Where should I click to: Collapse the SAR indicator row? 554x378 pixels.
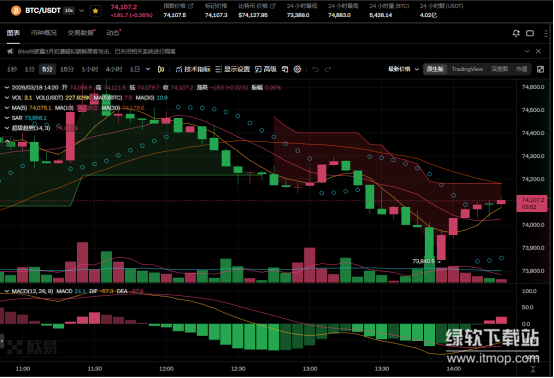[7, 118]
